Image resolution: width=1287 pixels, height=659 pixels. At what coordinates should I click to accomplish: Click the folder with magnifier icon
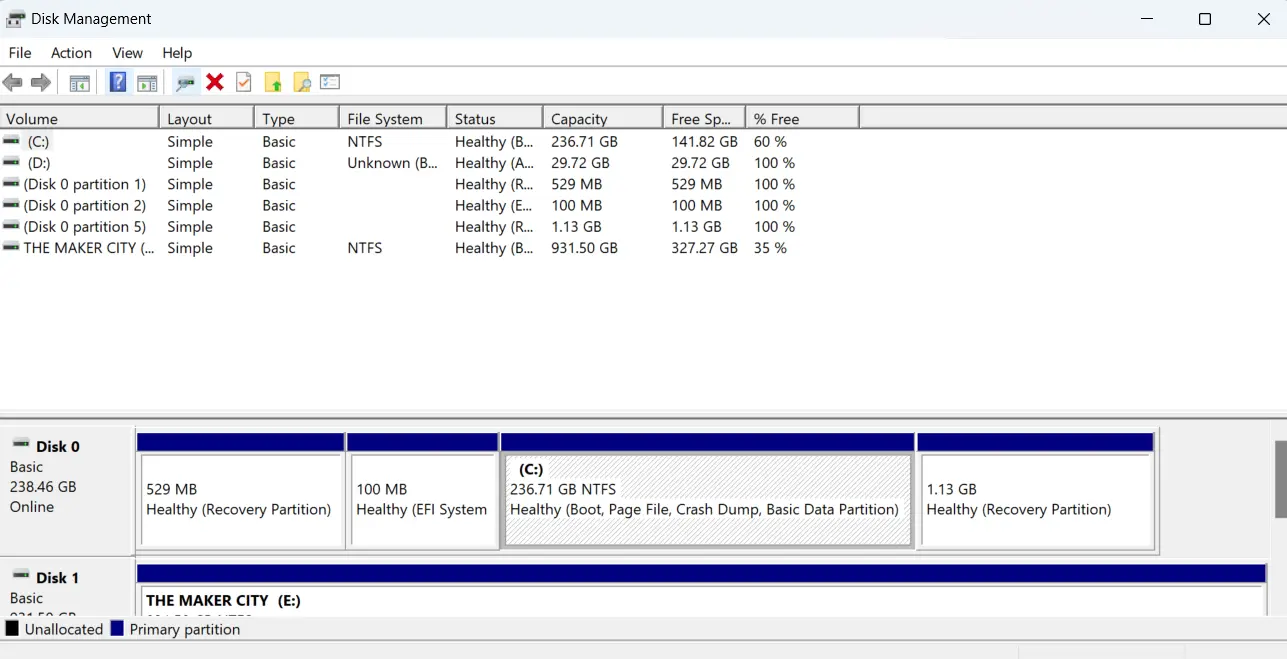point(302,83)
